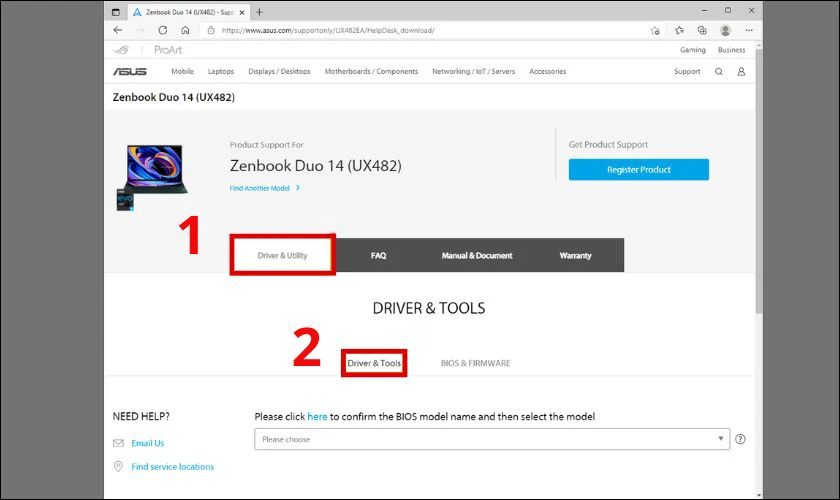
Task: Open the Collections icon in toolbar
Action: point(702,31)
